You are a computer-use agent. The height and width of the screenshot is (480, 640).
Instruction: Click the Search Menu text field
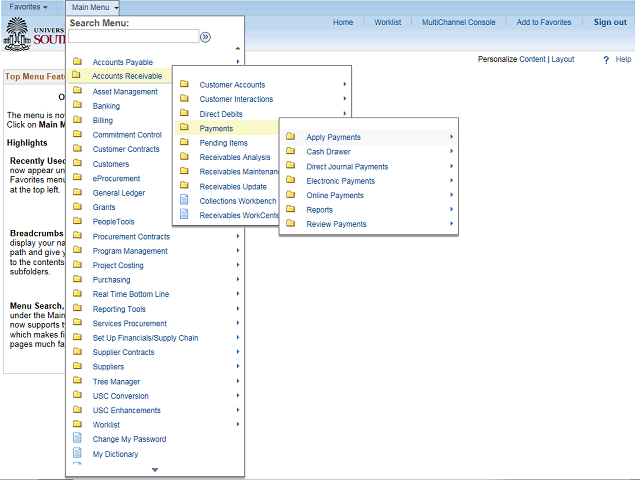pyautogui.click(x=132, y=37)
